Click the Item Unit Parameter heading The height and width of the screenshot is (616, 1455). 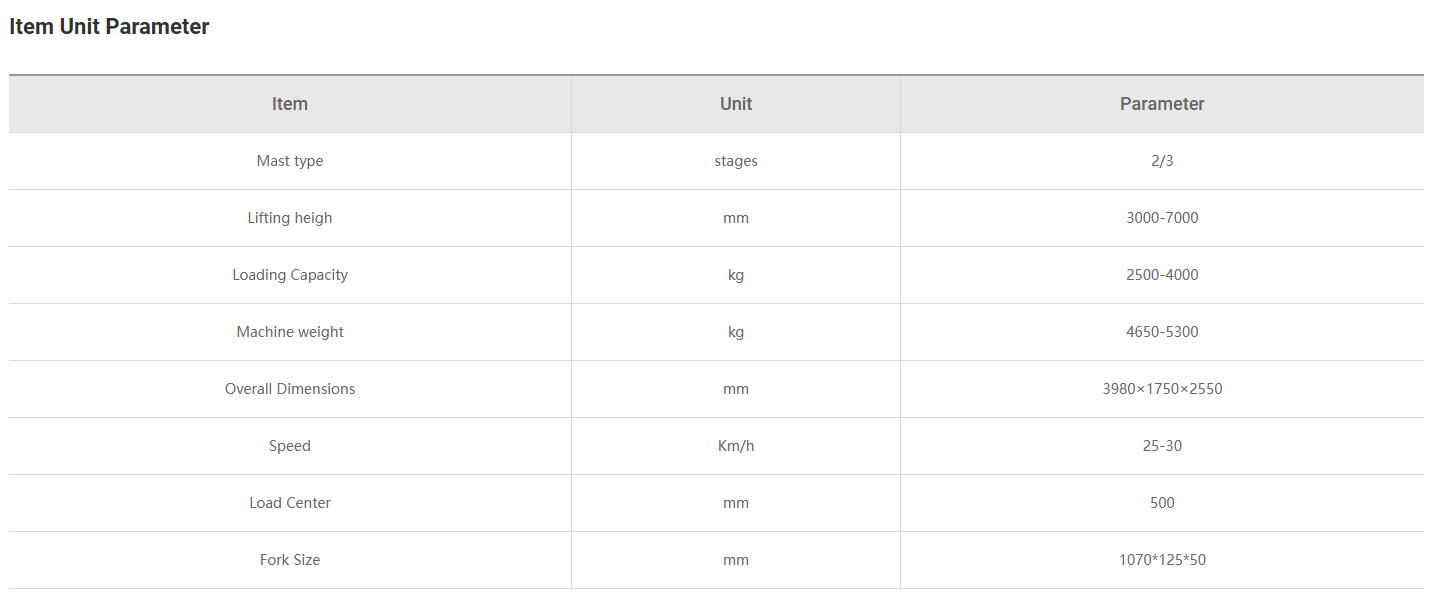pos(109,27)
